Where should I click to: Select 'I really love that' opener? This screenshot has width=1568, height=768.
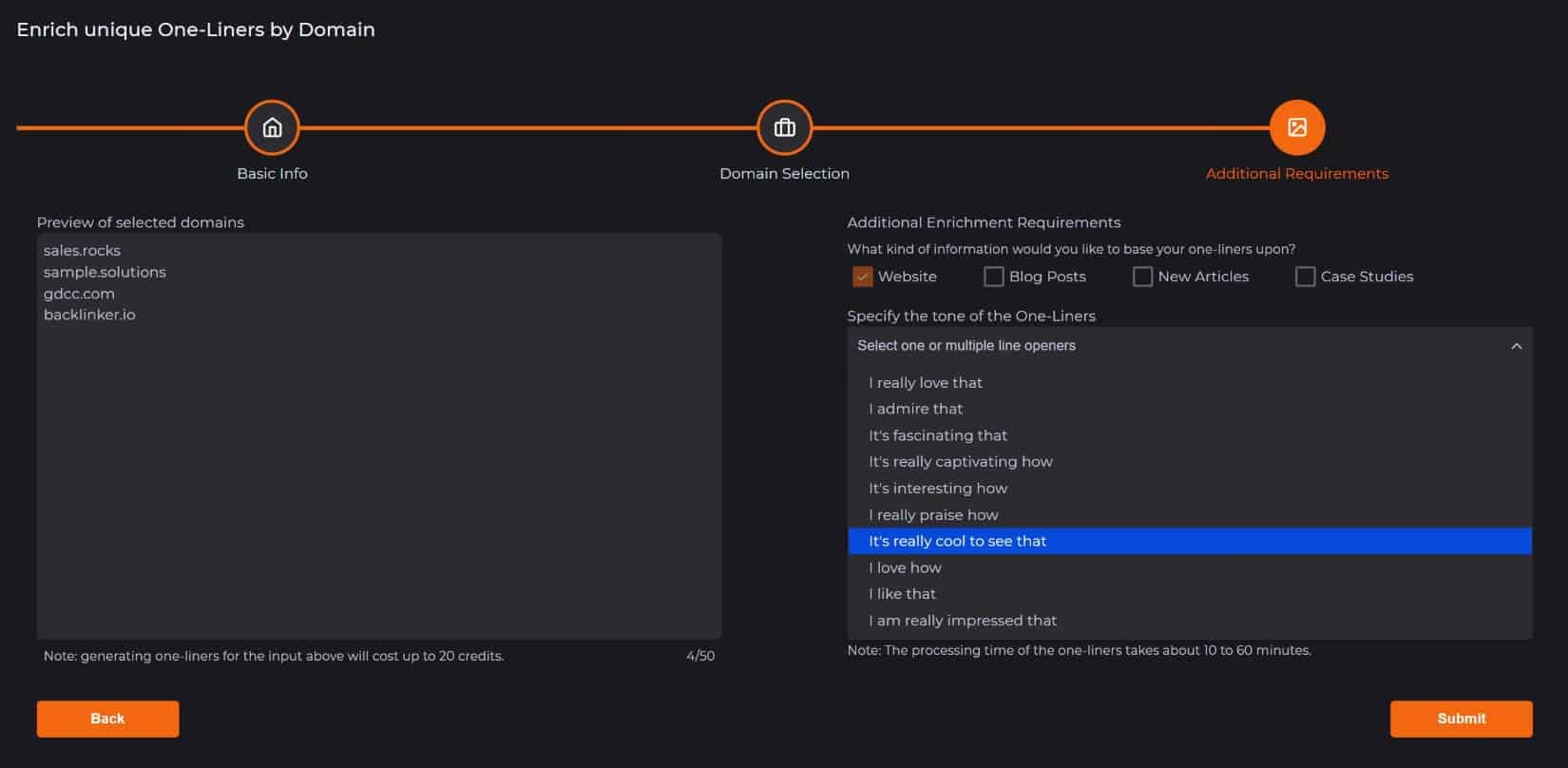tap(926, 383)
